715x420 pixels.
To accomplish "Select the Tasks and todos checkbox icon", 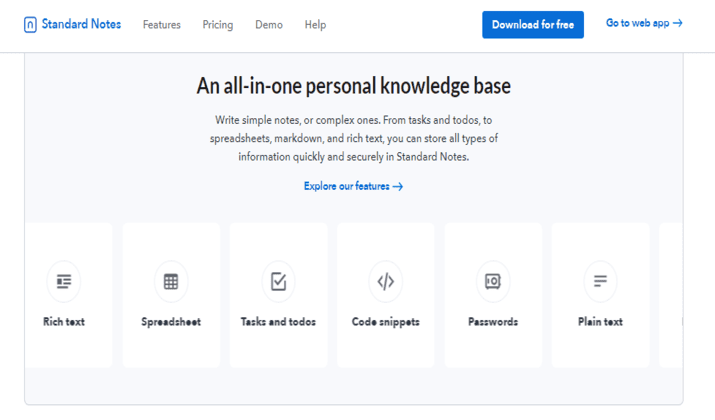I will pos(279,281).
